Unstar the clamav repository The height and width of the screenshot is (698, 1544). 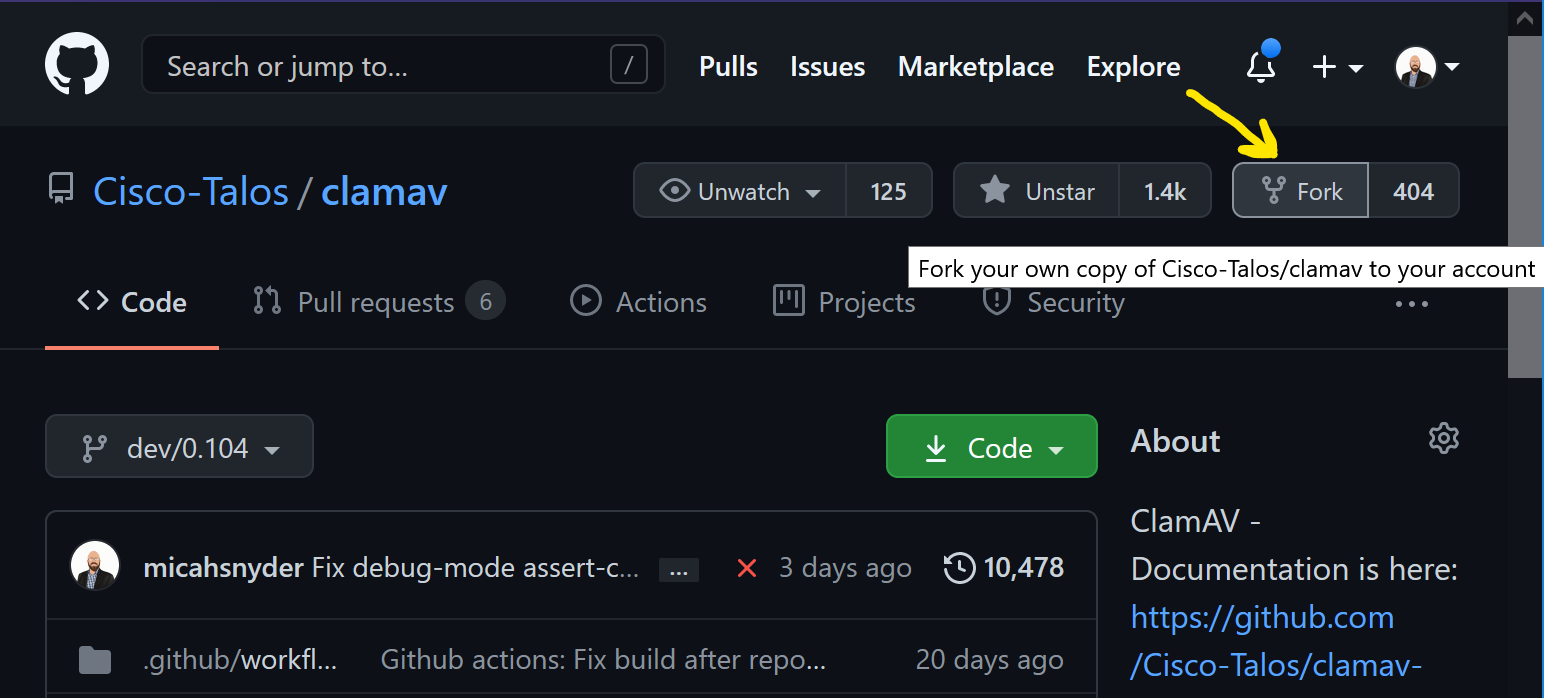click(1036, 191)
